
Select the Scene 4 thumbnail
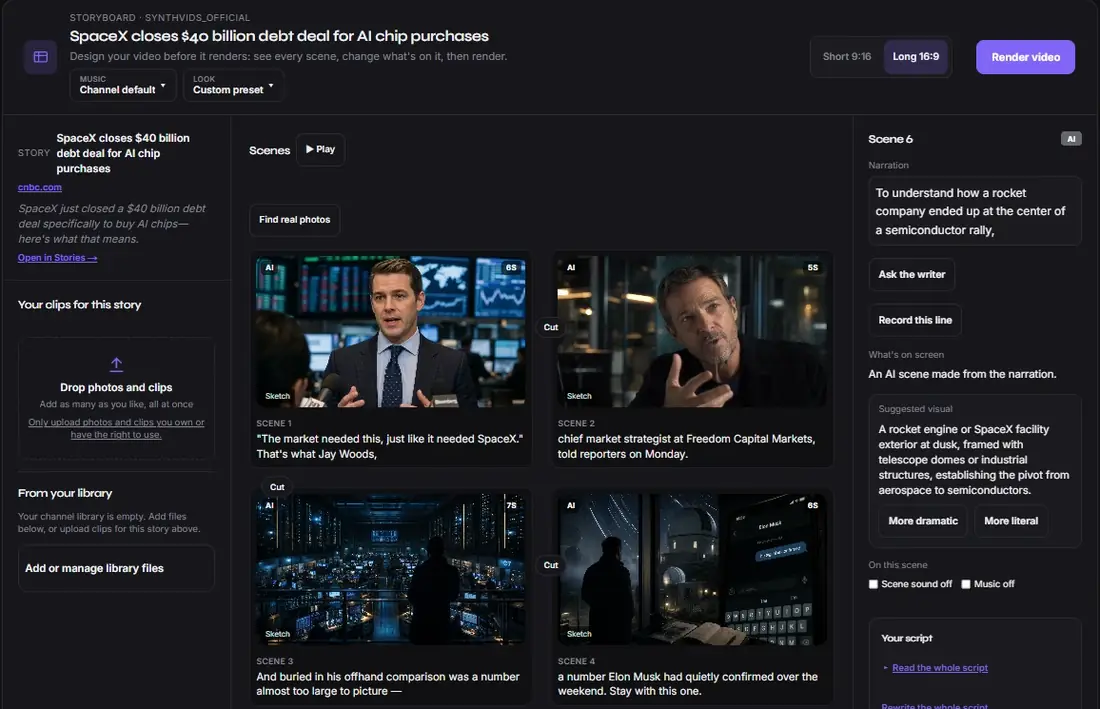coord(691,569)
